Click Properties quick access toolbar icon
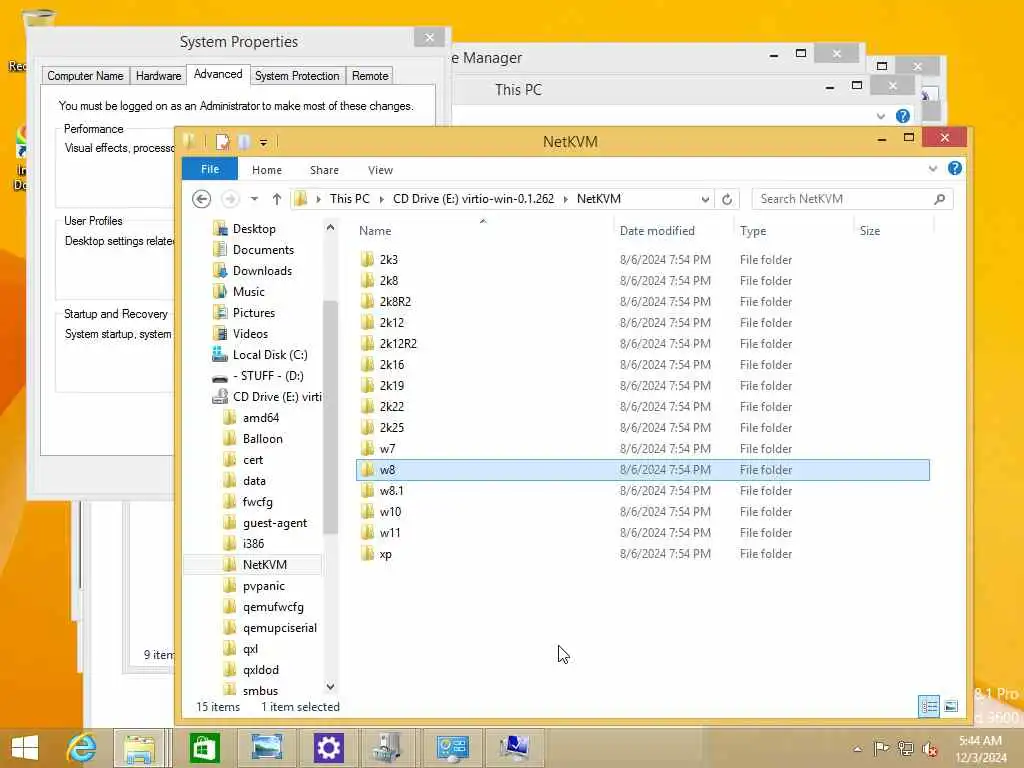 223,142
